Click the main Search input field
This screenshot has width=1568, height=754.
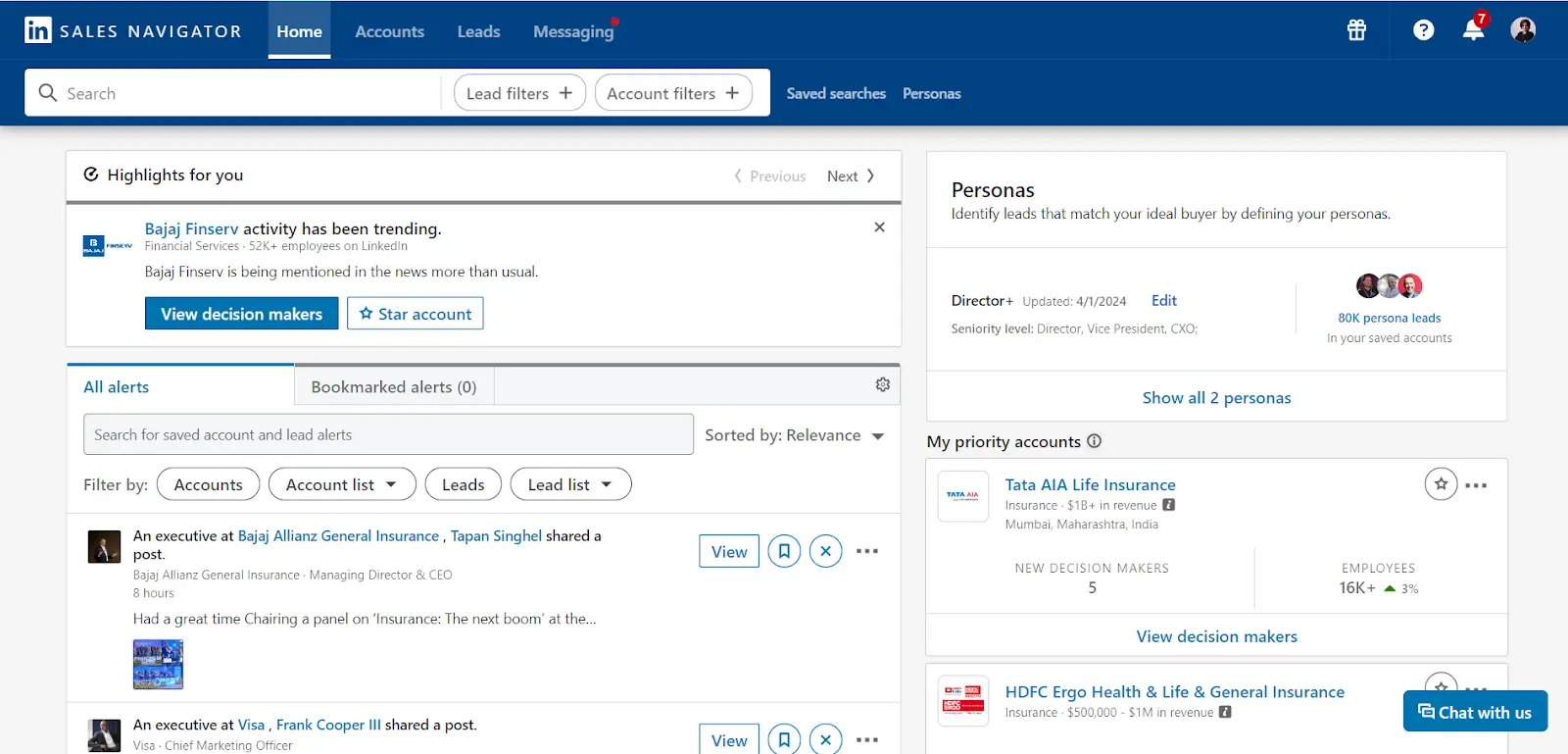click(232, 93)
